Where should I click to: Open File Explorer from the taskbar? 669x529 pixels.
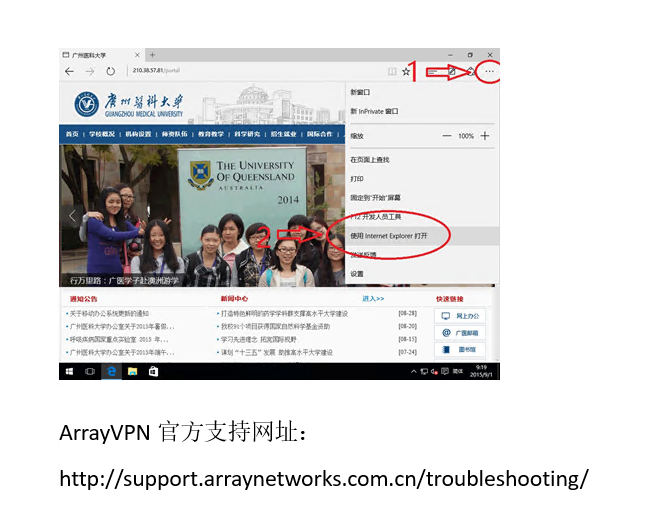click(x=133, y=371)
